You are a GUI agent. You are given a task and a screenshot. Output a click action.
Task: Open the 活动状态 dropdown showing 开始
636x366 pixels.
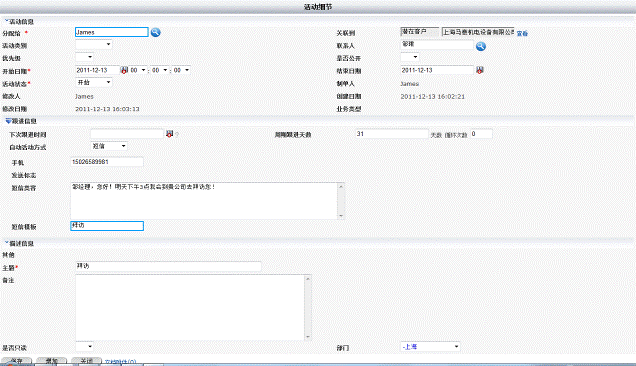(x=94, y=82)
